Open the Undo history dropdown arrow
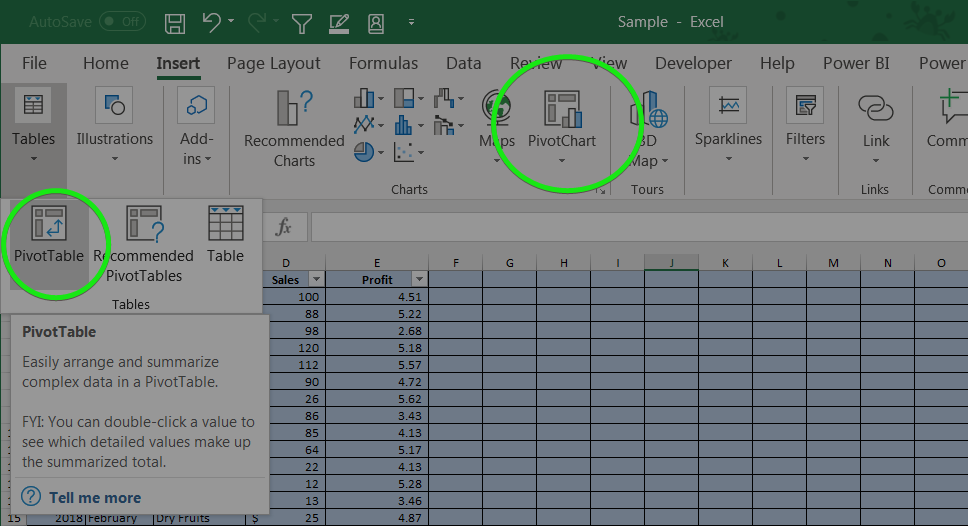 click(231, 21)
